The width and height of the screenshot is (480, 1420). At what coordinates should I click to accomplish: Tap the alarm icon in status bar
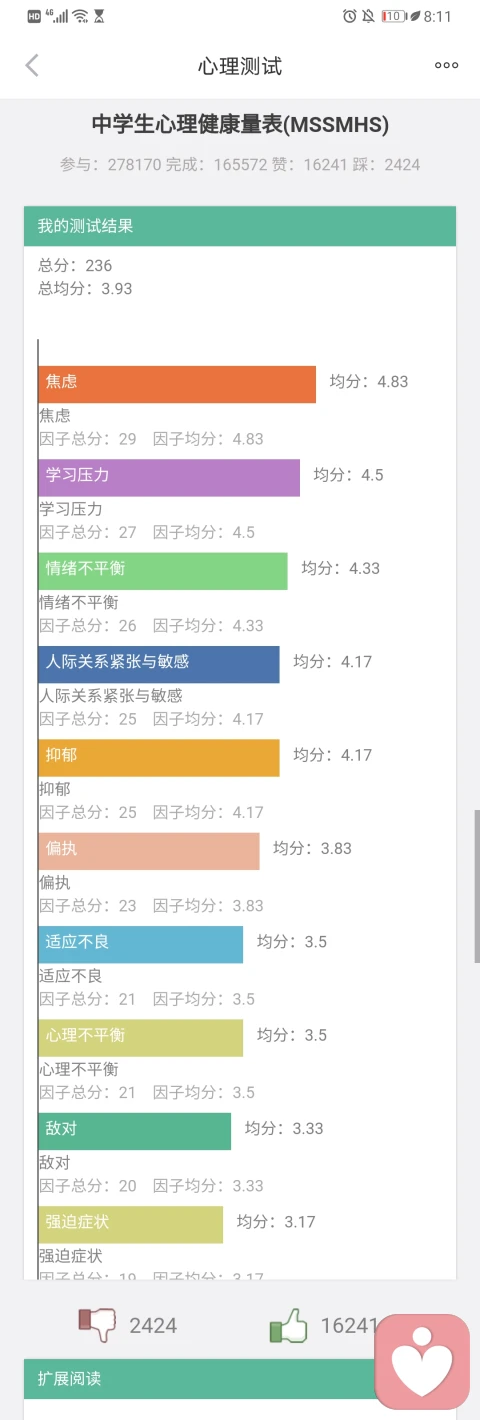(349, 16)
